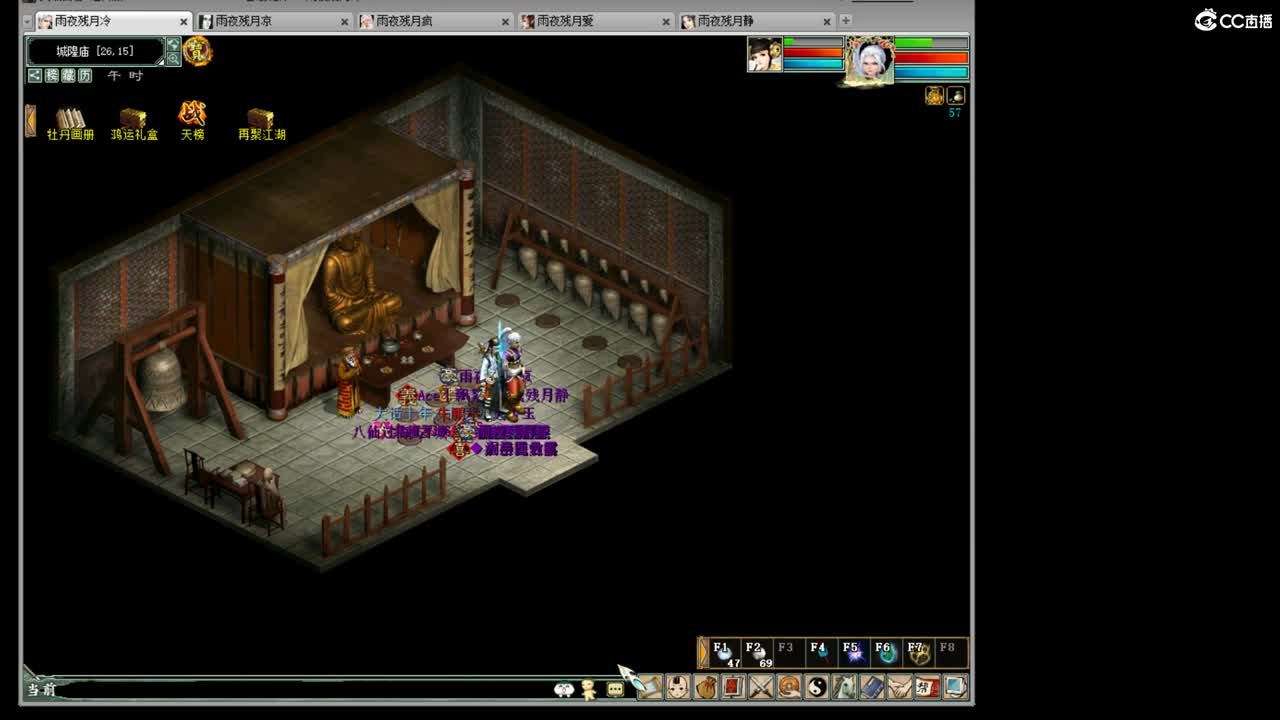
Task: Click the golden buff icon above 57
Action: [x=934, y=95]
